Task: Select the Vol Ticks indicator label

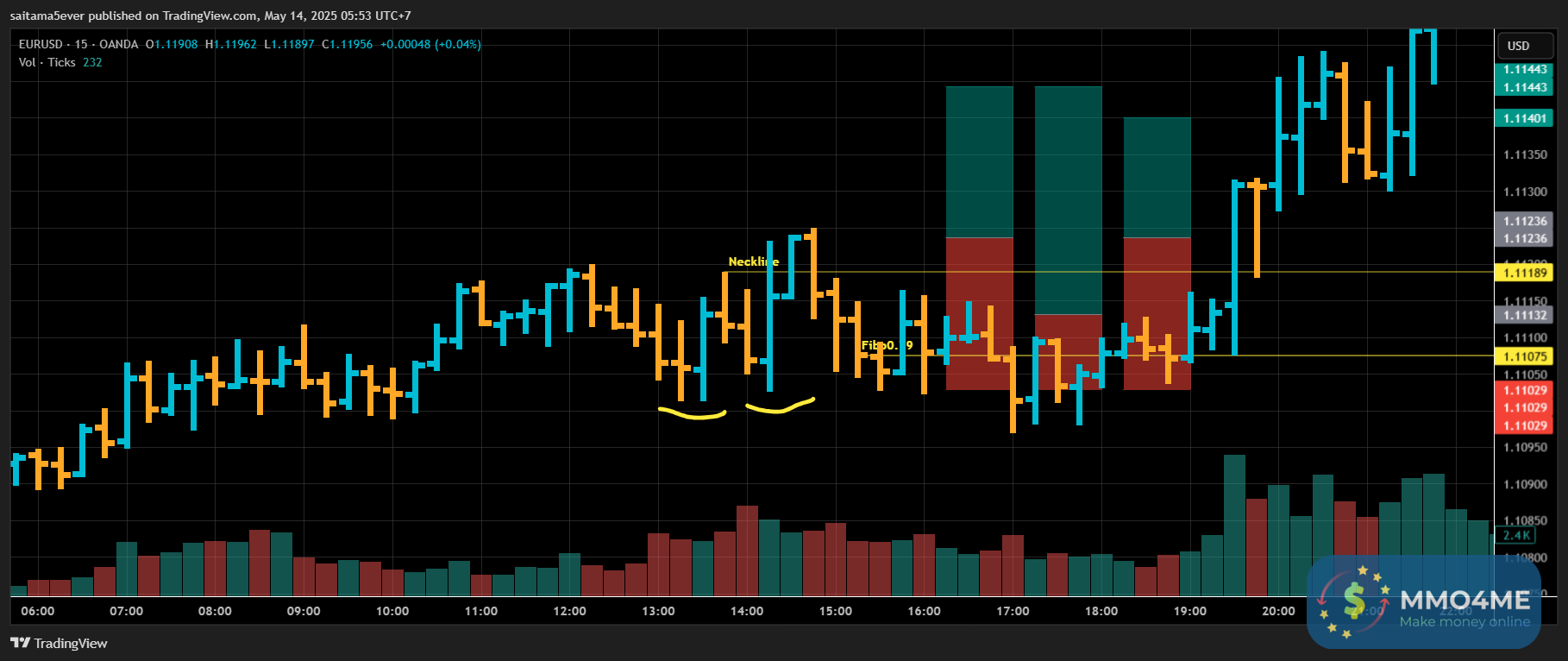Action: tap(47, 62)
